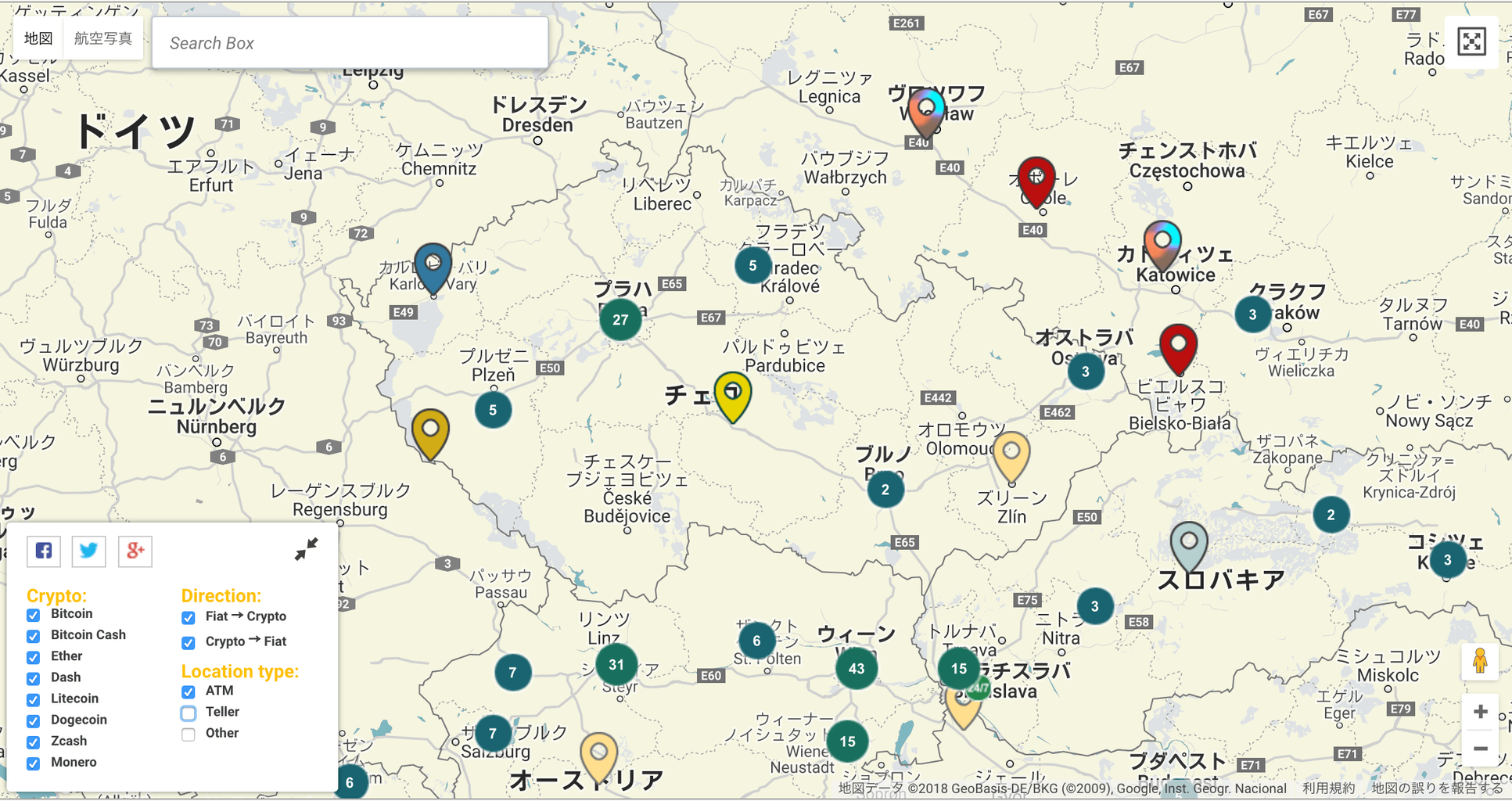Switch to 地図 map view
The height and width of the screenshot is (801, 1512).
(x=38, y=38)
